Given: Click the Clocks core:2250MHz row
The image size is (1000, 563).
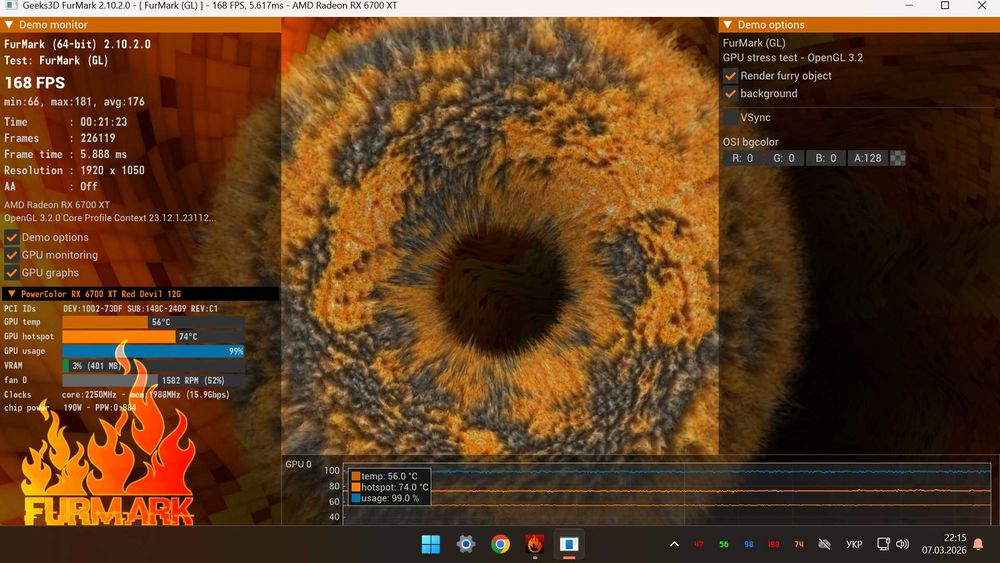Looking at the screenshot, I should tap(117, 395).
